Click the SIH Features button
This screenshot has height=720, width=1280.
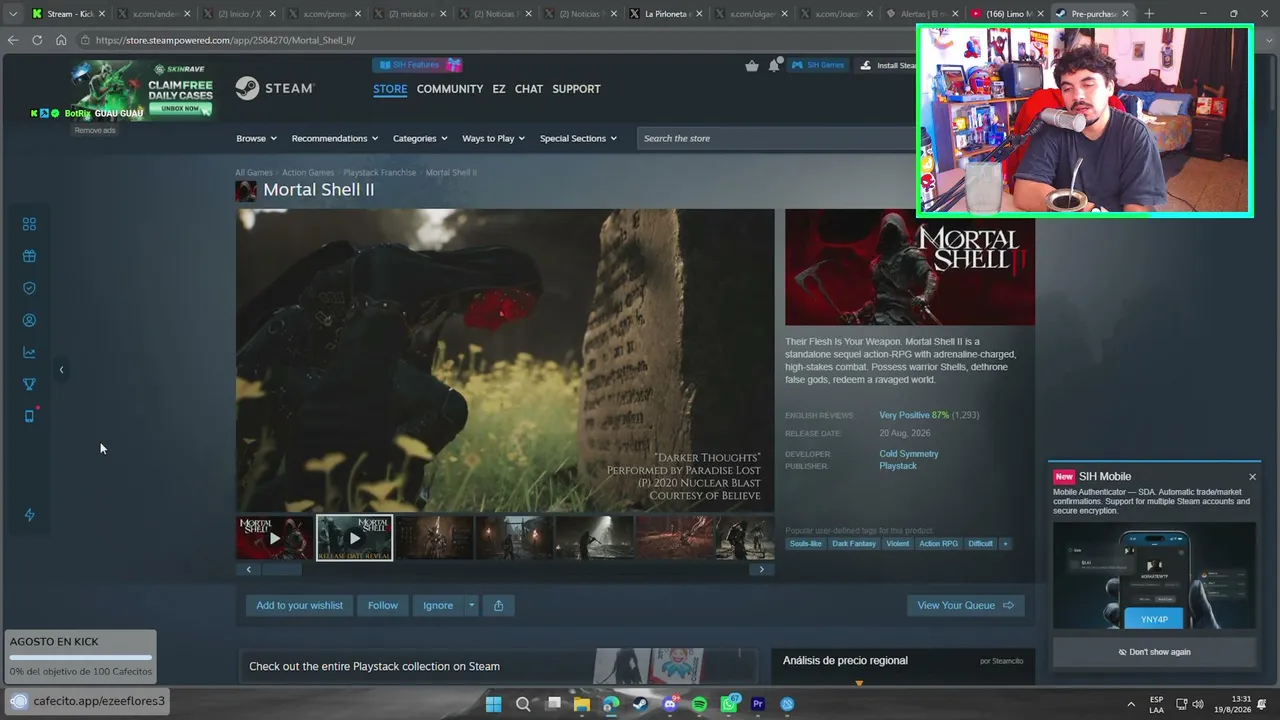(418, 65)
